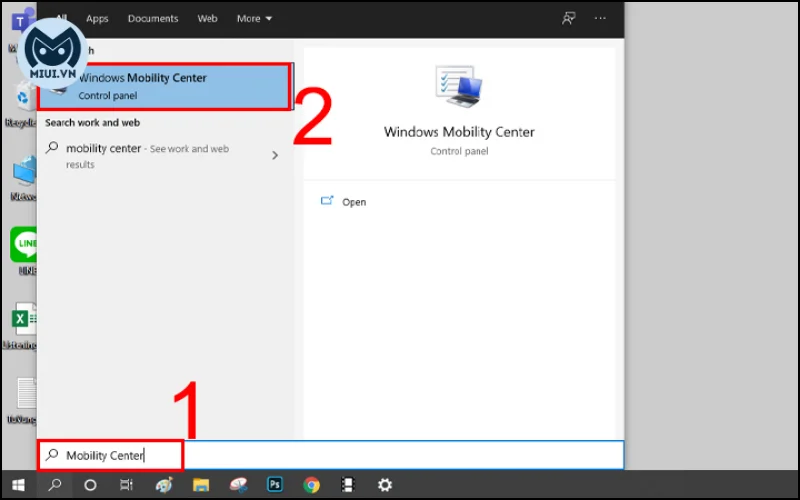Open File Explorer from the taskbar

(201, 485)
